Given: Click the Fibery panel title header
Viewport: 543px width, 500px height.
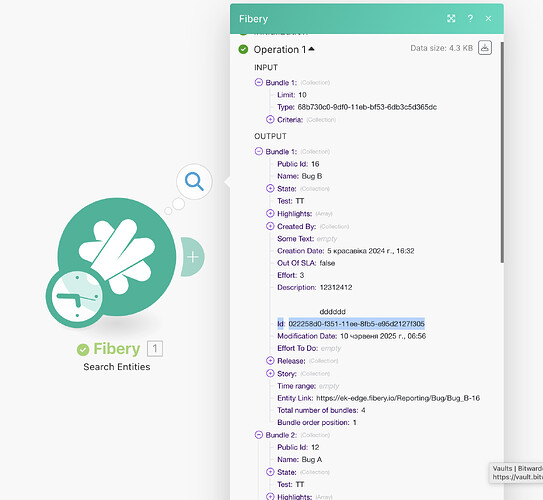Looking at the screenshot, I should (x=253, y=19).
